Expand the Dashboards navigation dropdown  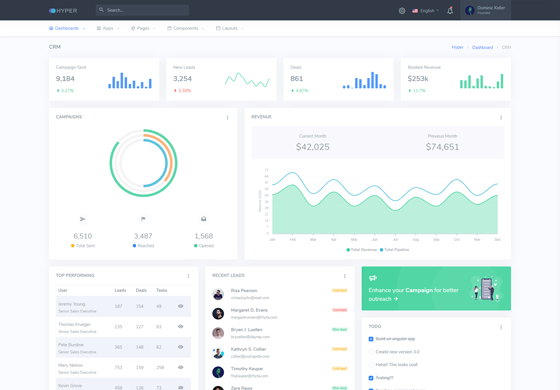[x=67, y=28]
